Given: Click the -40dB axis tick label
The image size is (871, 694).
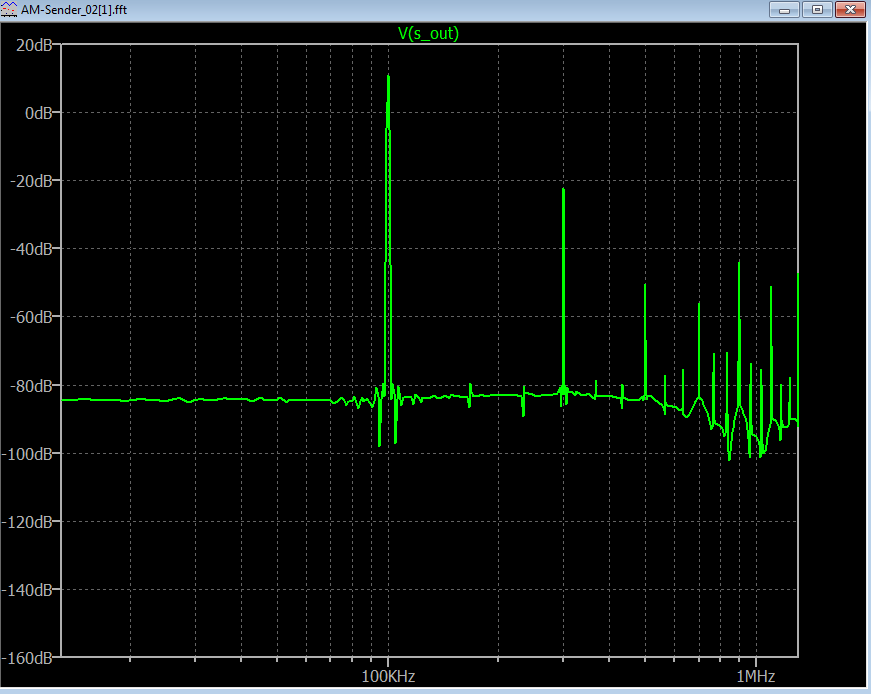Looking at the screenshot, I should click(x=31, y=249).
